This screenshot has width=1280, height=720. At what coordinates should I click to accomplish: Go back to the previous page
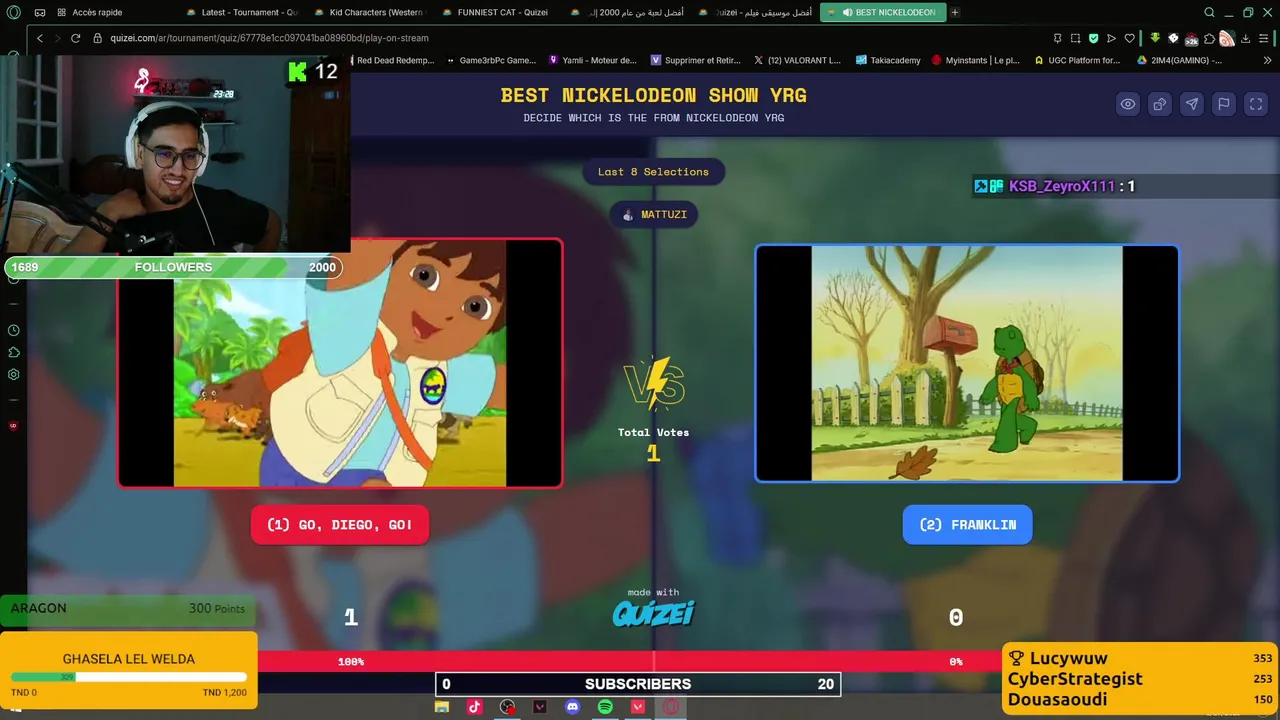coord(40,38)
